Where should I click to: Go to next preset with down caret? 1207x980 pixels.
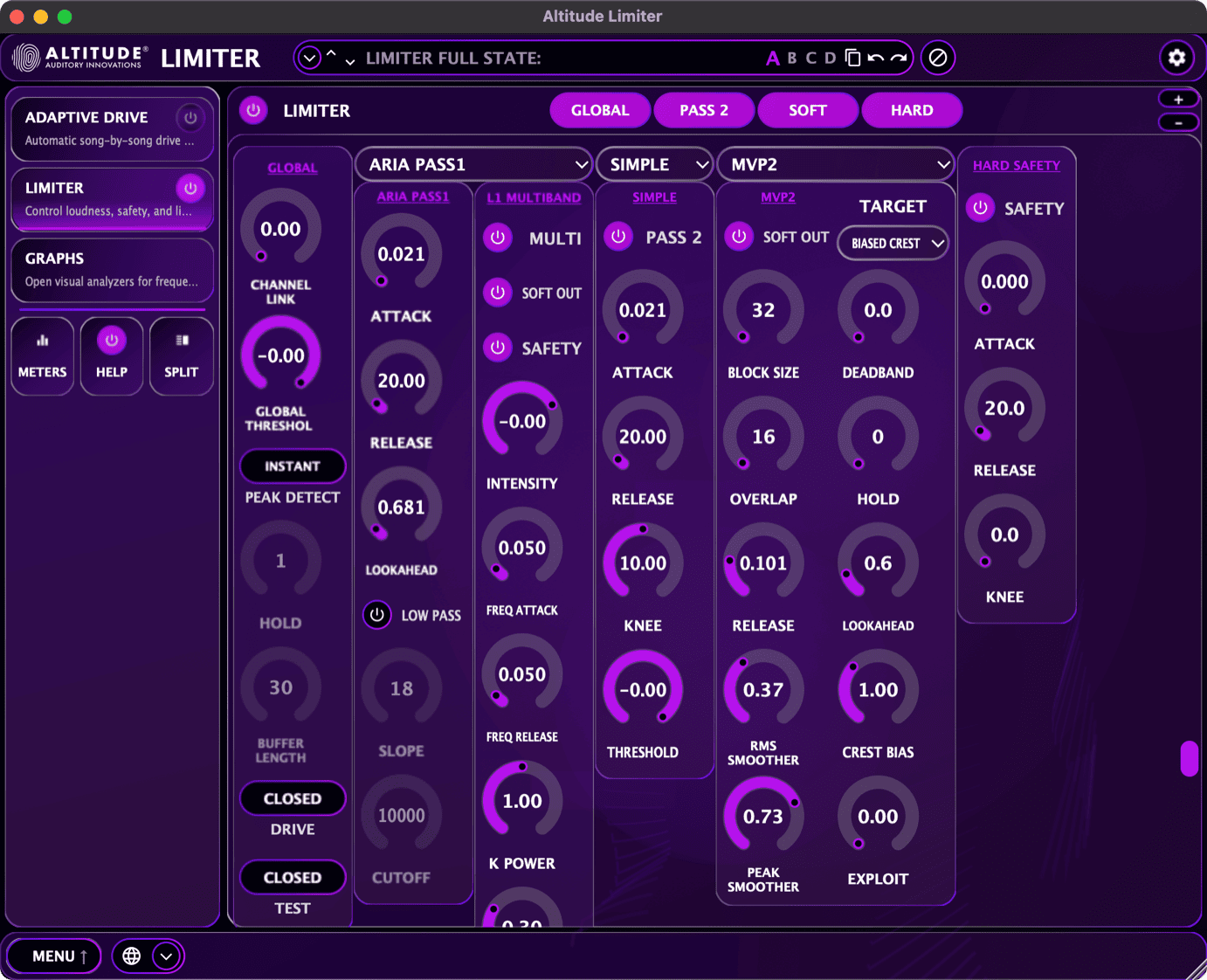coord(350,62)
